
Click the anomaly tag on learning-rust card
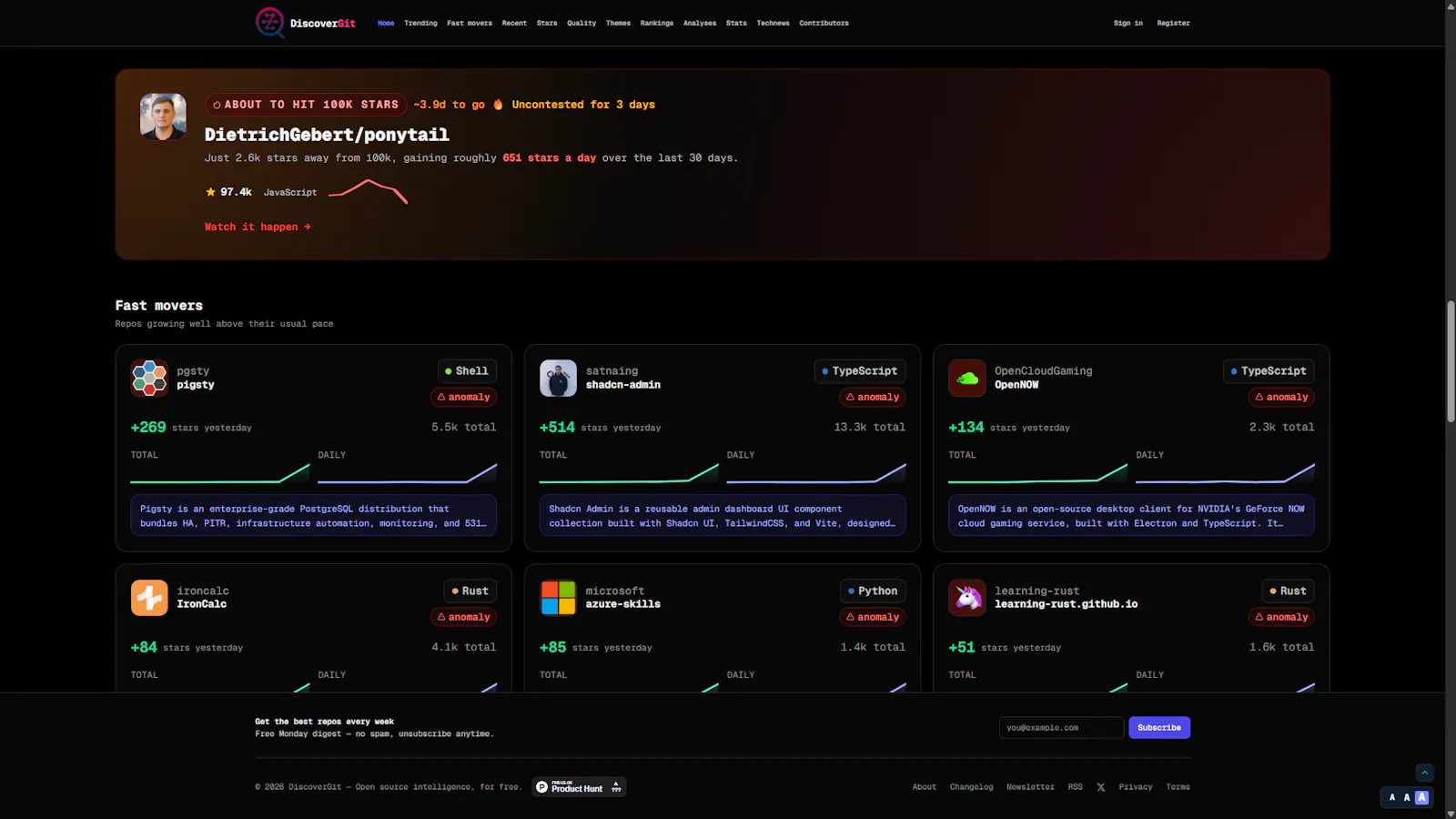[1281, 617]
